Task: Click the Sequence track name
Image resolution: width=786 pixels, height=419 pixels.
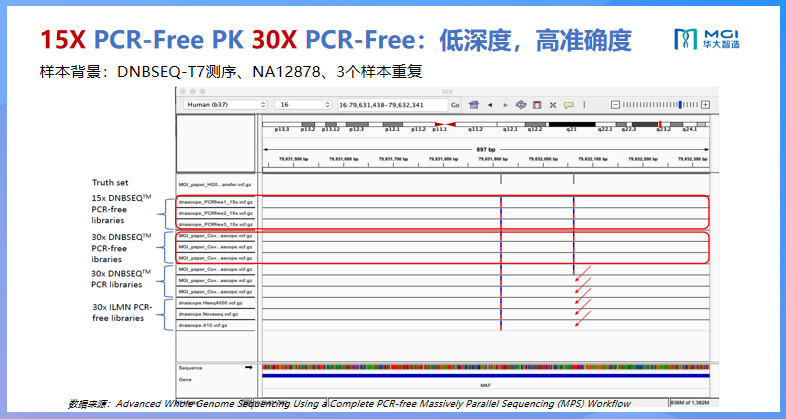Action: 190,368
